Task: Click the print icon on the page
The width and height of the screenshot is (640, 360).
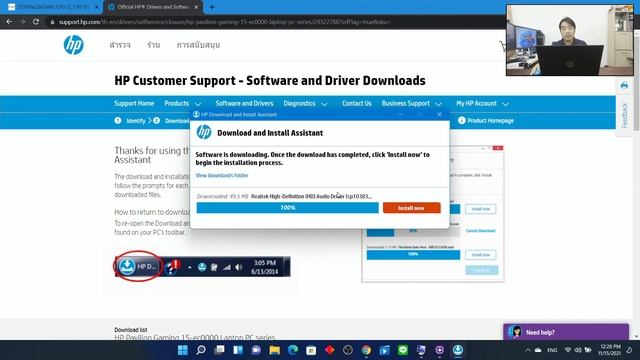Action: pos(624,85)
